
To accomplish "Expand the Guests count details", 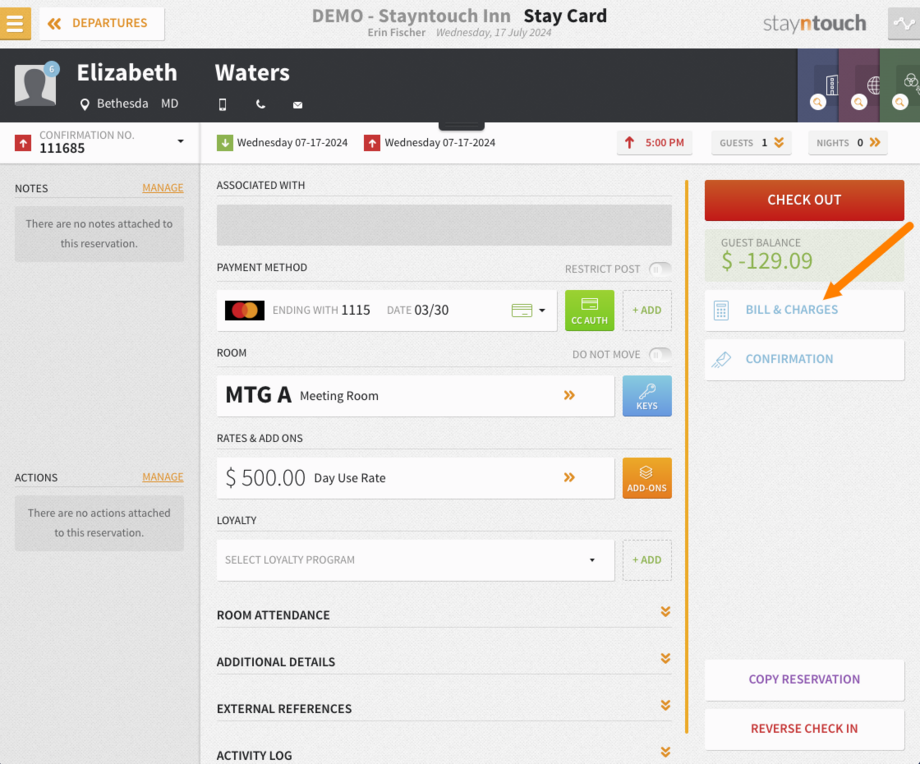I will (x=752, y=143).
